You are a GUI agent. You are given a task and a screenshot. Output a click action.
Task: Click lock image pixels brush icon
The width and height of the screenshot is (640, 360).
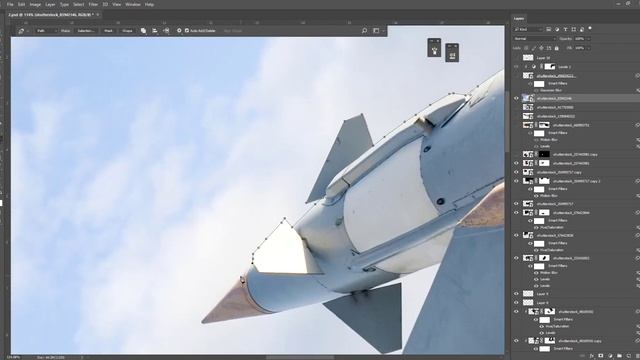(534, 48)
